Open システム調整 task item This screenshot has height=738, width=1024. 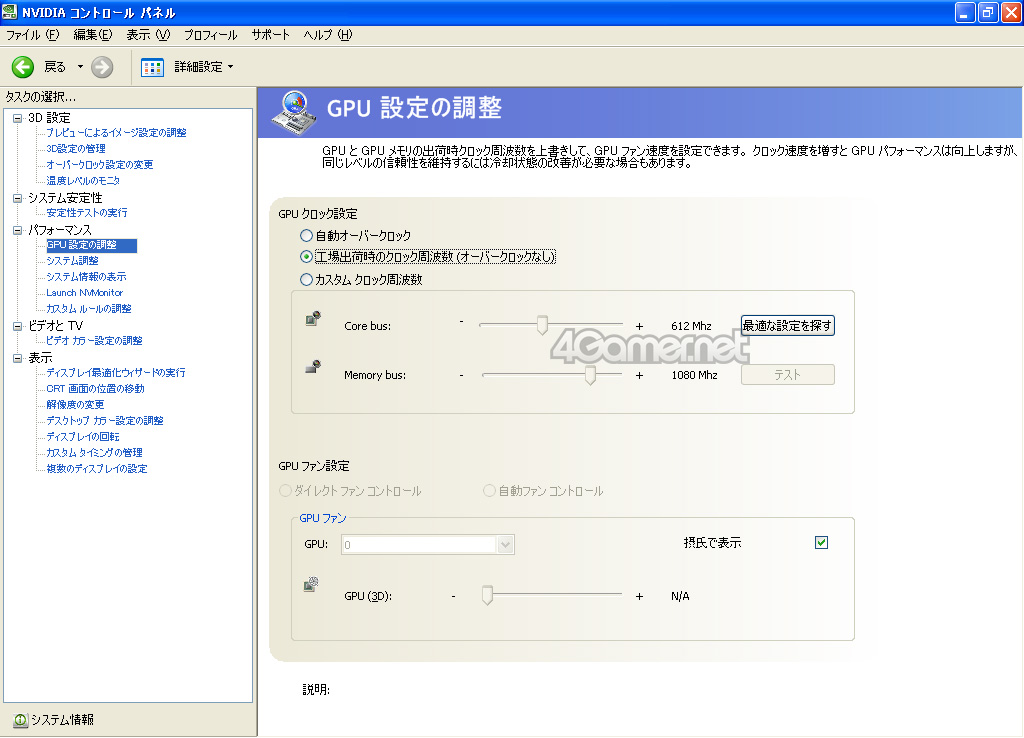[x=72, y=261]
